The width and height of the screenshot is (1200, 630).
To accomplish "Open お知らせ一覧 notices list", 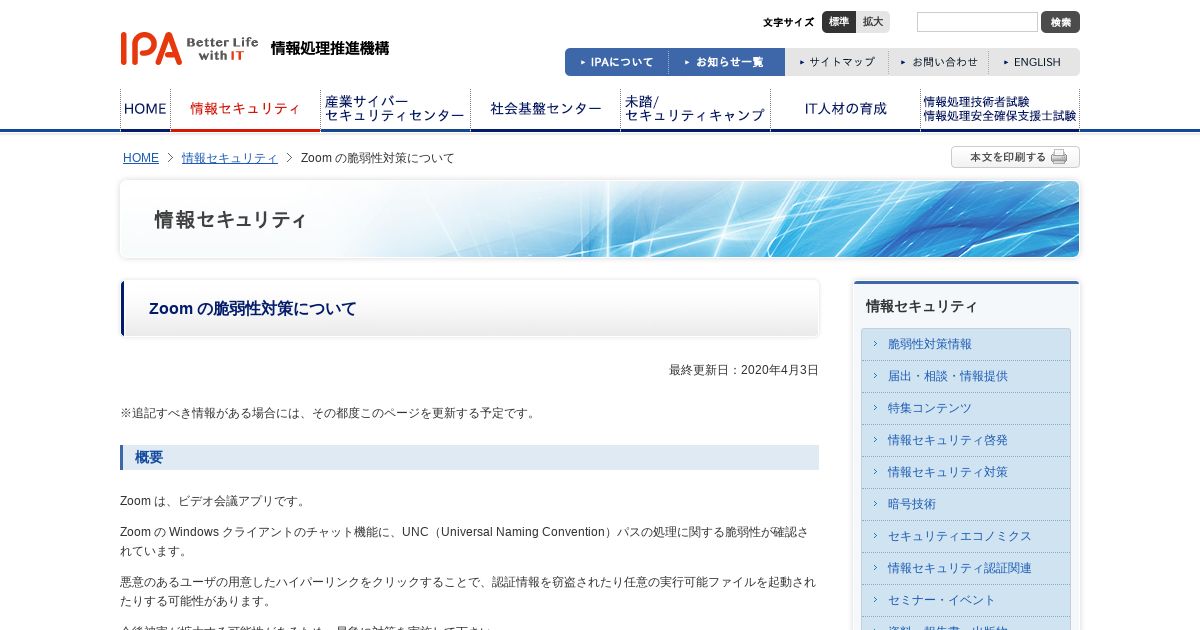I will (727, 62).
